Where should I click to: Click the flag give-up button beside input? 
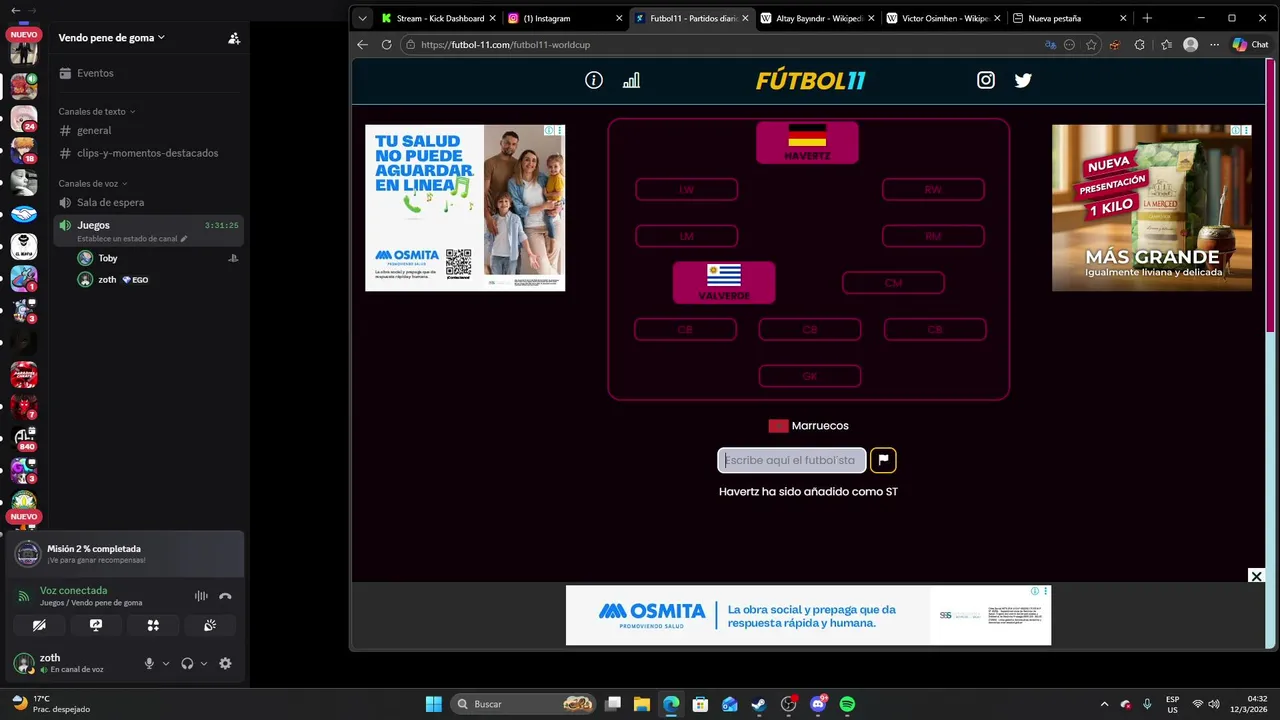[883, 460]
